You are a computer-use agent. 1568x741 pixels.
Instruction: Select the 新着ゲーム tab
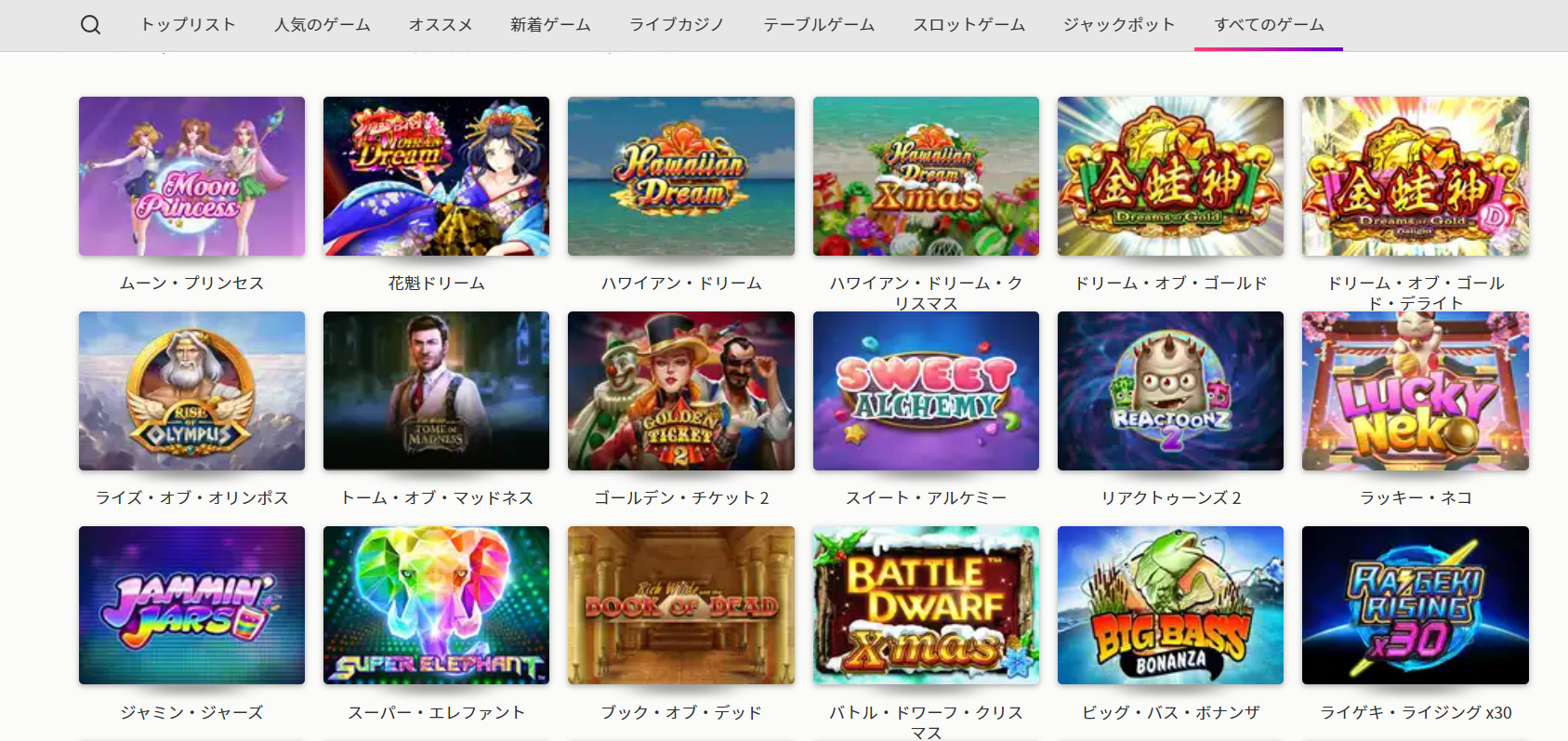click(x=550, y=25)
